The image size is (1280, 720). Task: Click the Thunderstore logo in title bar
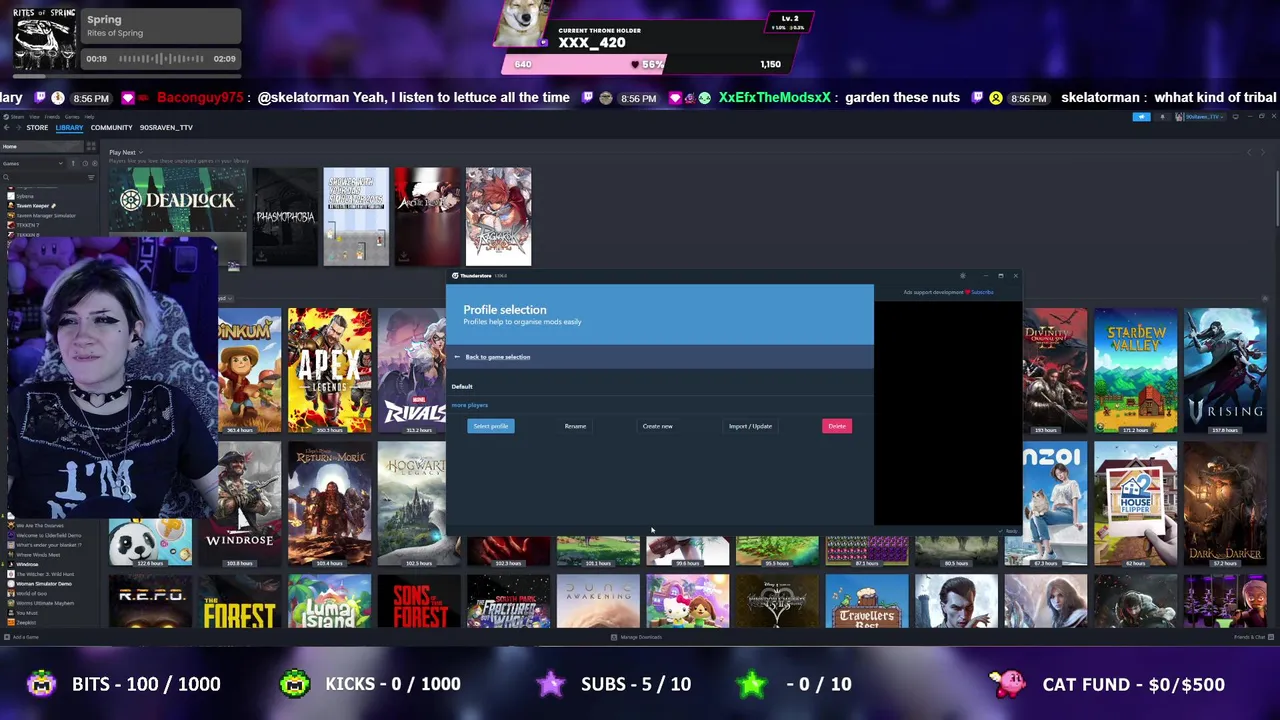[x=455, y=276]
